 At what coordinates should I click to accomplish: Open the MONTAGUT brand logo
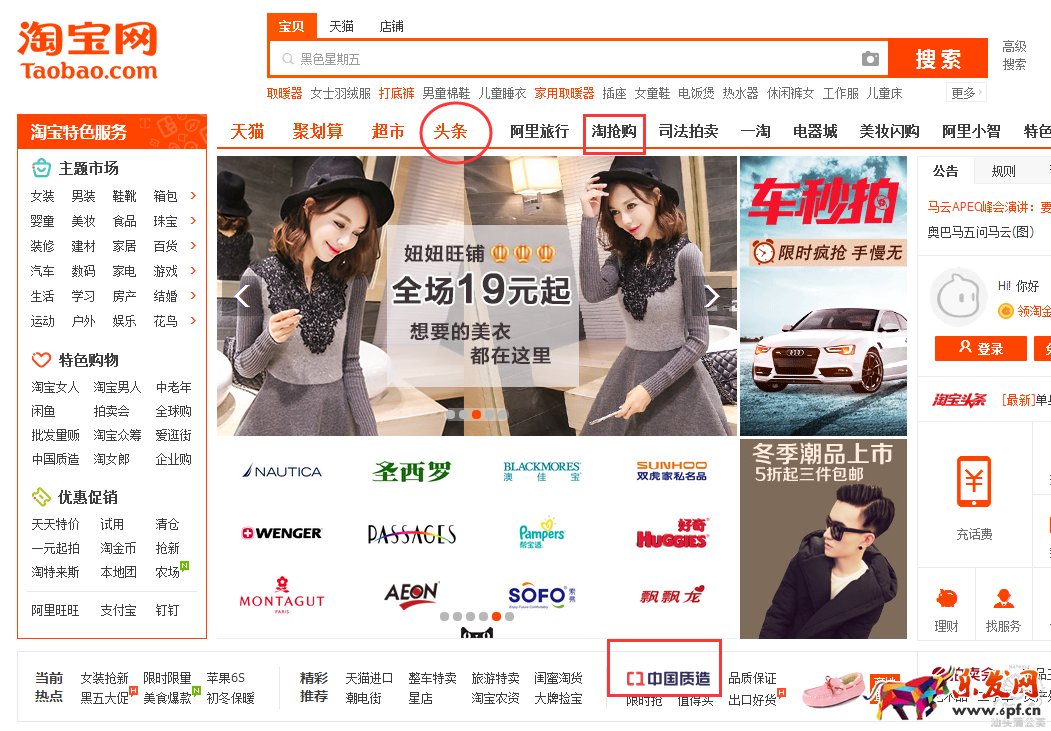(282, 595)
